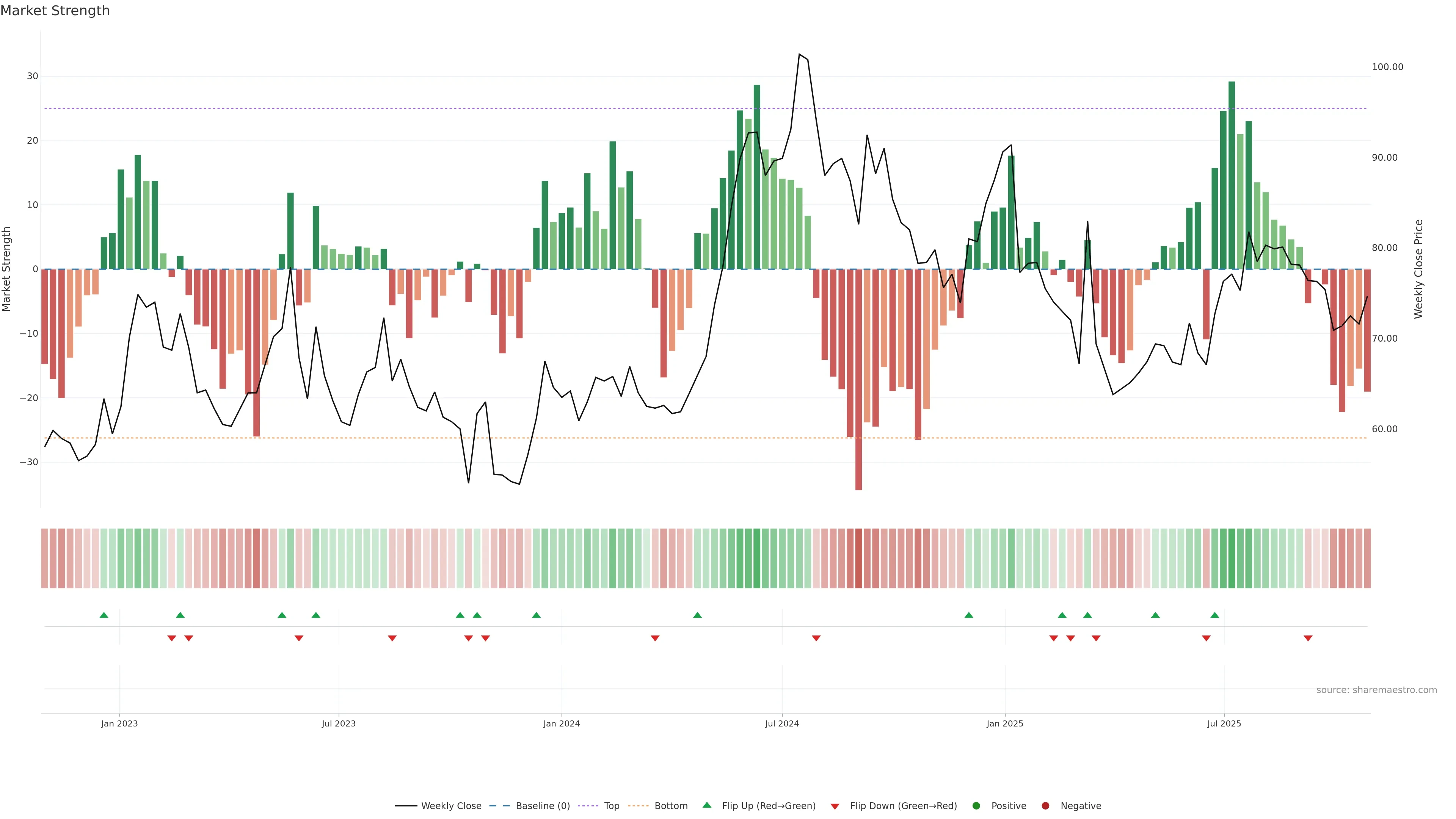Click the rightmost green flip-up triangle marker
This screenshot has height=819, width=1456.
tap(1214, 615)
